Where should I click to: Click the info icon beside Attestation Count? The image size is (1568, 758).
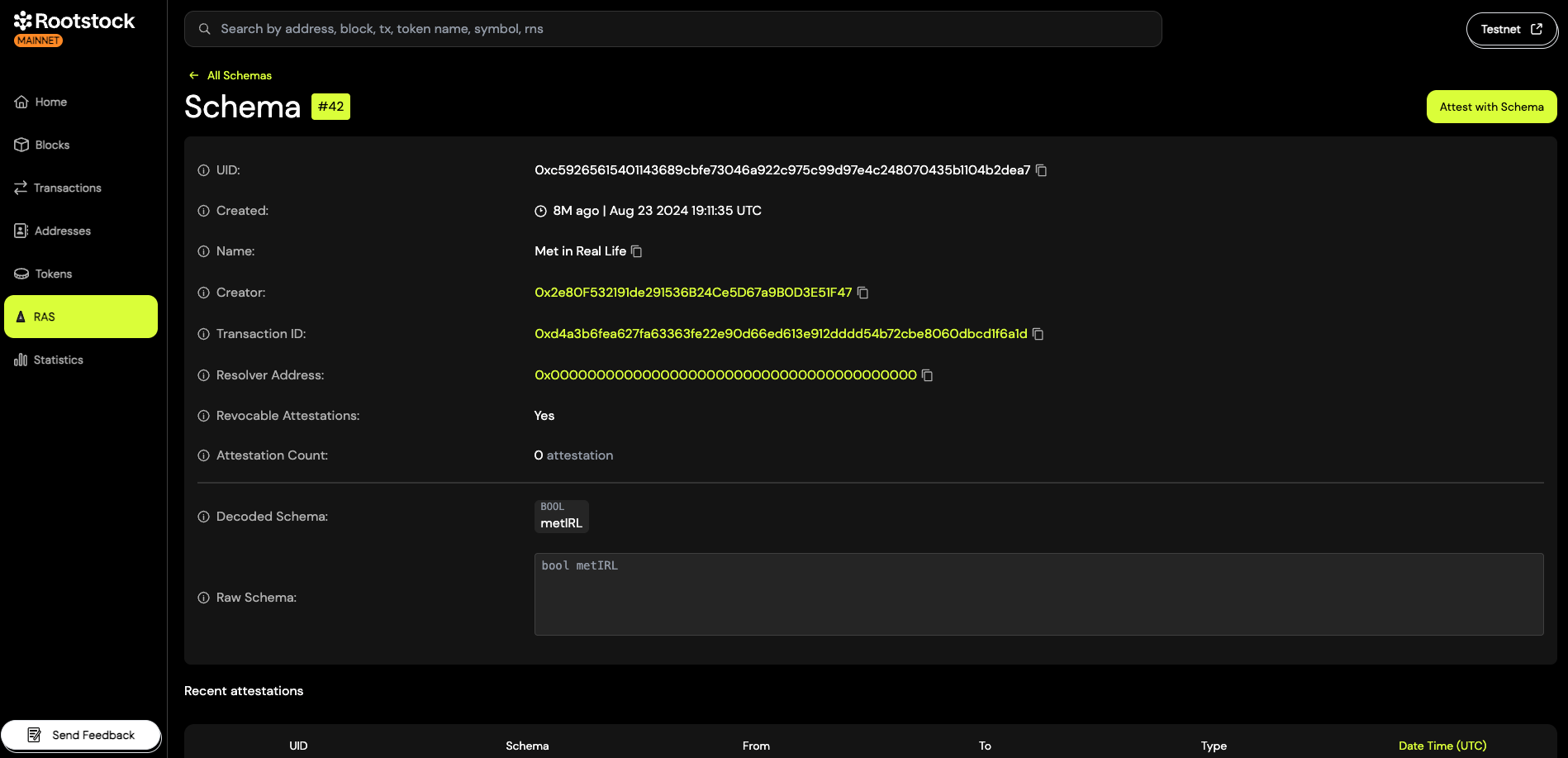(203, 455)
